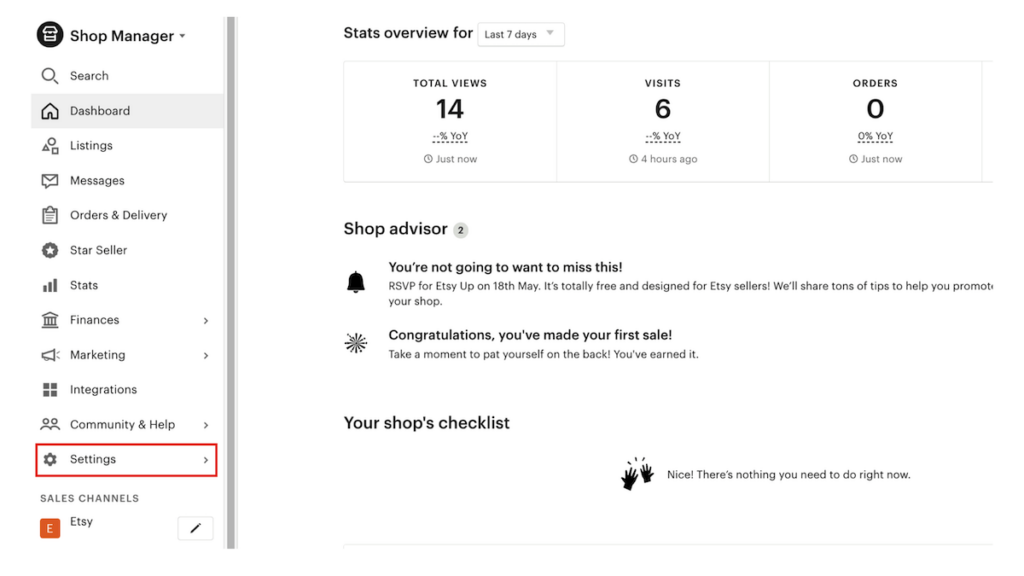Expand the Settings menu chevron
Image resolution: width=1024 pixels, height=576 pixels.
[x=206, y=459]
